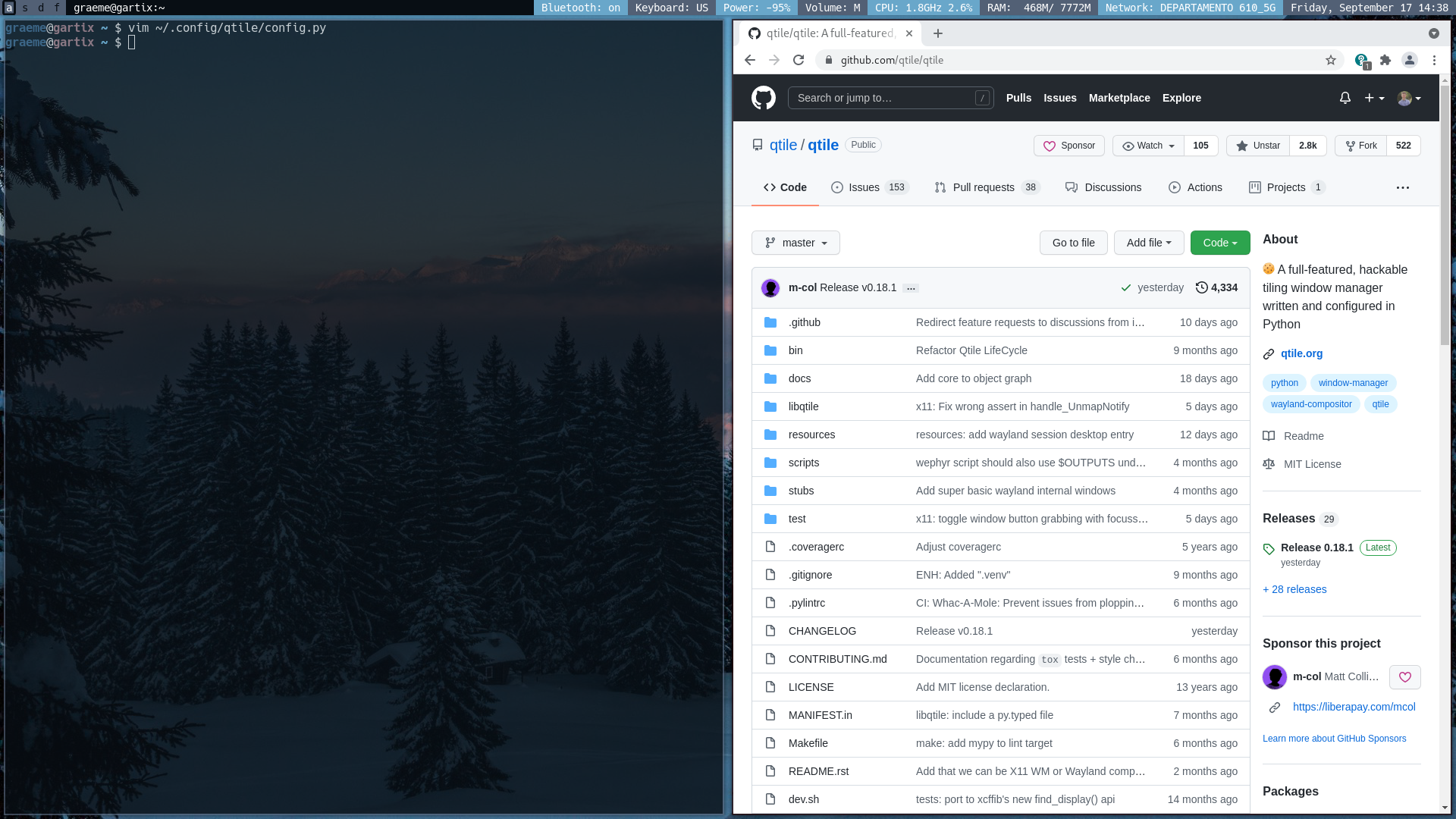Bookmark the page with the star icon
Screen dimensions: 1456x819
(x=1331, y=60)
